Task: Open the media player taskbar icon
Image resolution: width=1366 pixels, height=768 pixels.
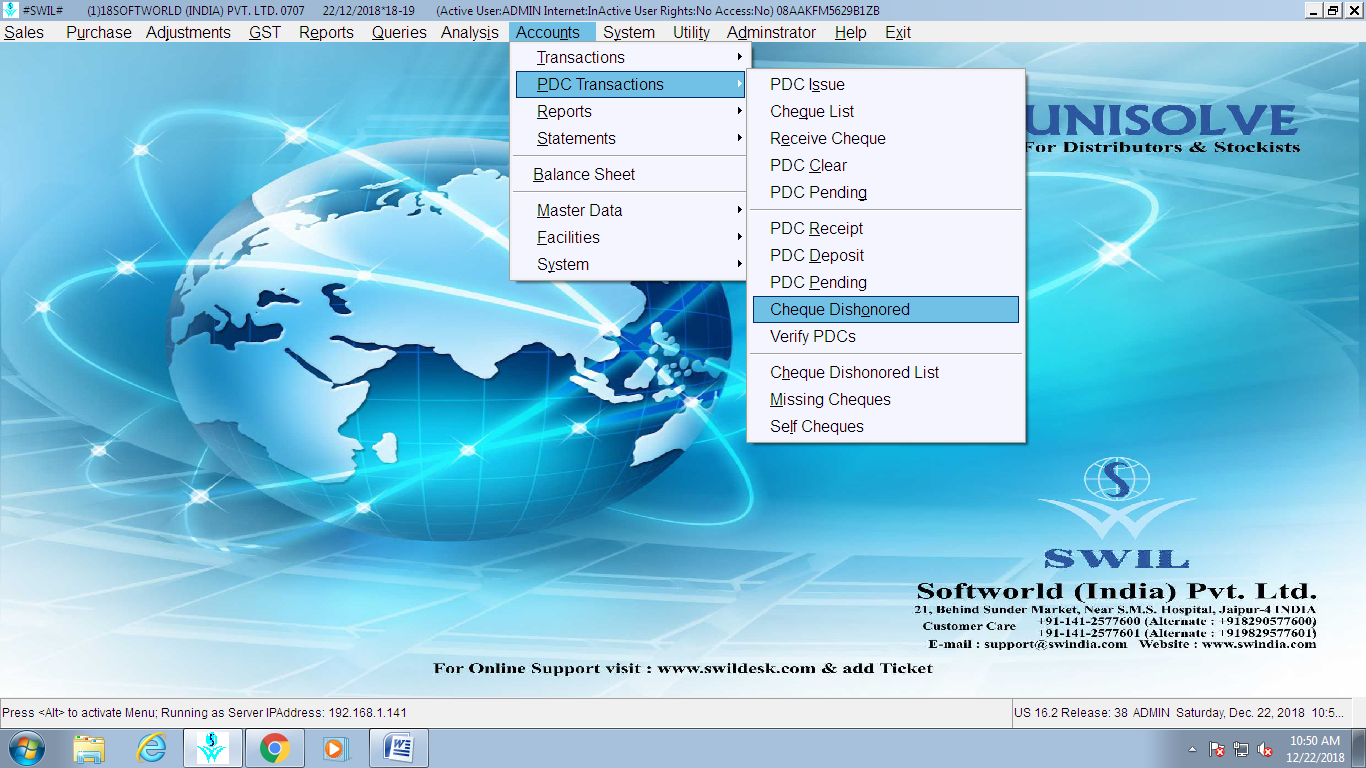Action: coord(336,748)
